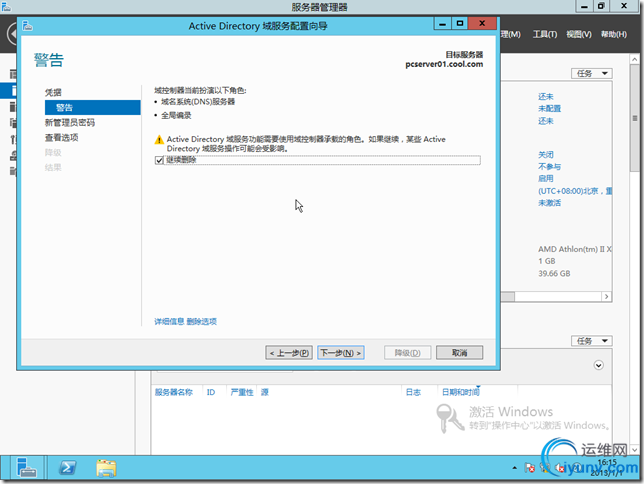
Task: Open 视图(V) menu in Server Manager
Action: click(579, 34)
